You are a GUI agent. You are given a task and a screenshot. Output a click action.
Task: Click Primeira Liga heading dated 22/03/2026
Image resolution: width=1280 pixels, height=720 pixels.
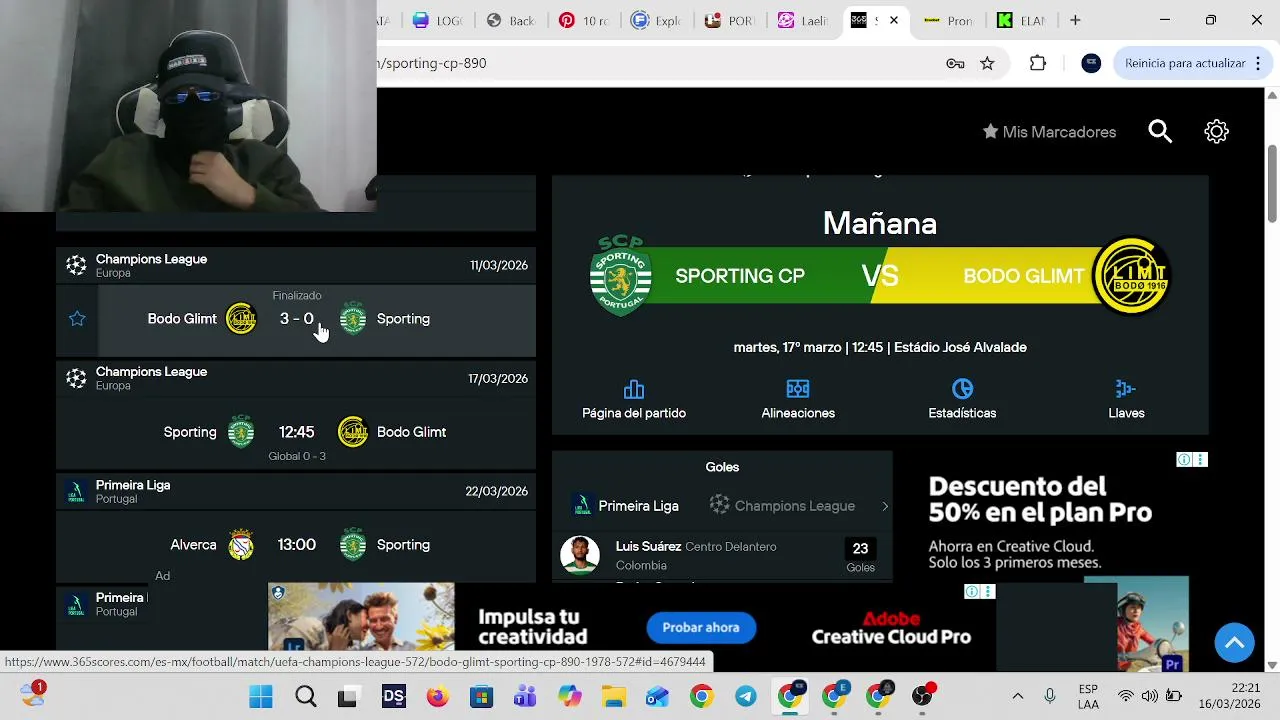point(133,485)
